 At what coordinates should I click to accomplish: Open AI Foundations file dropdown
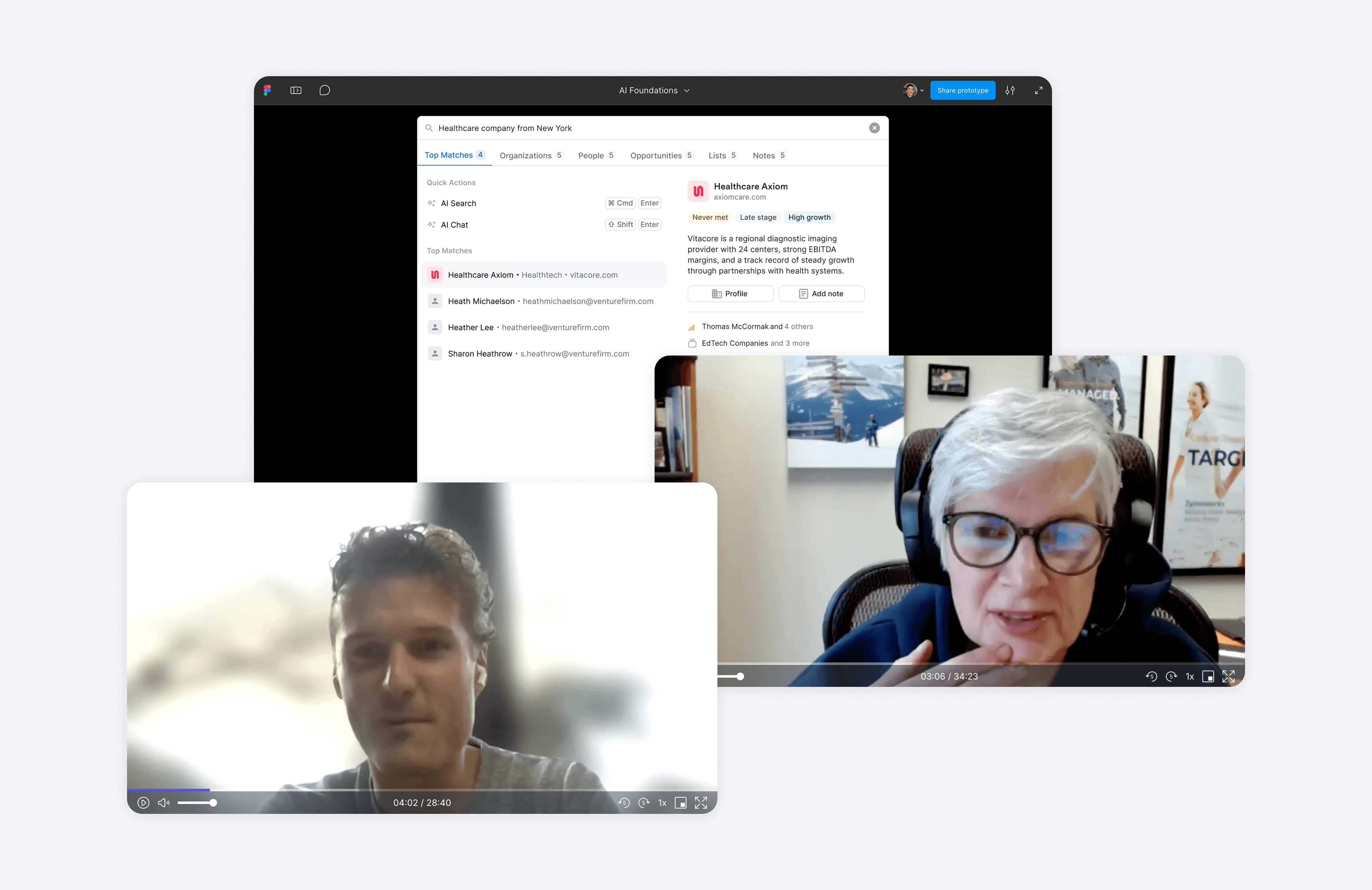[654, 90]
